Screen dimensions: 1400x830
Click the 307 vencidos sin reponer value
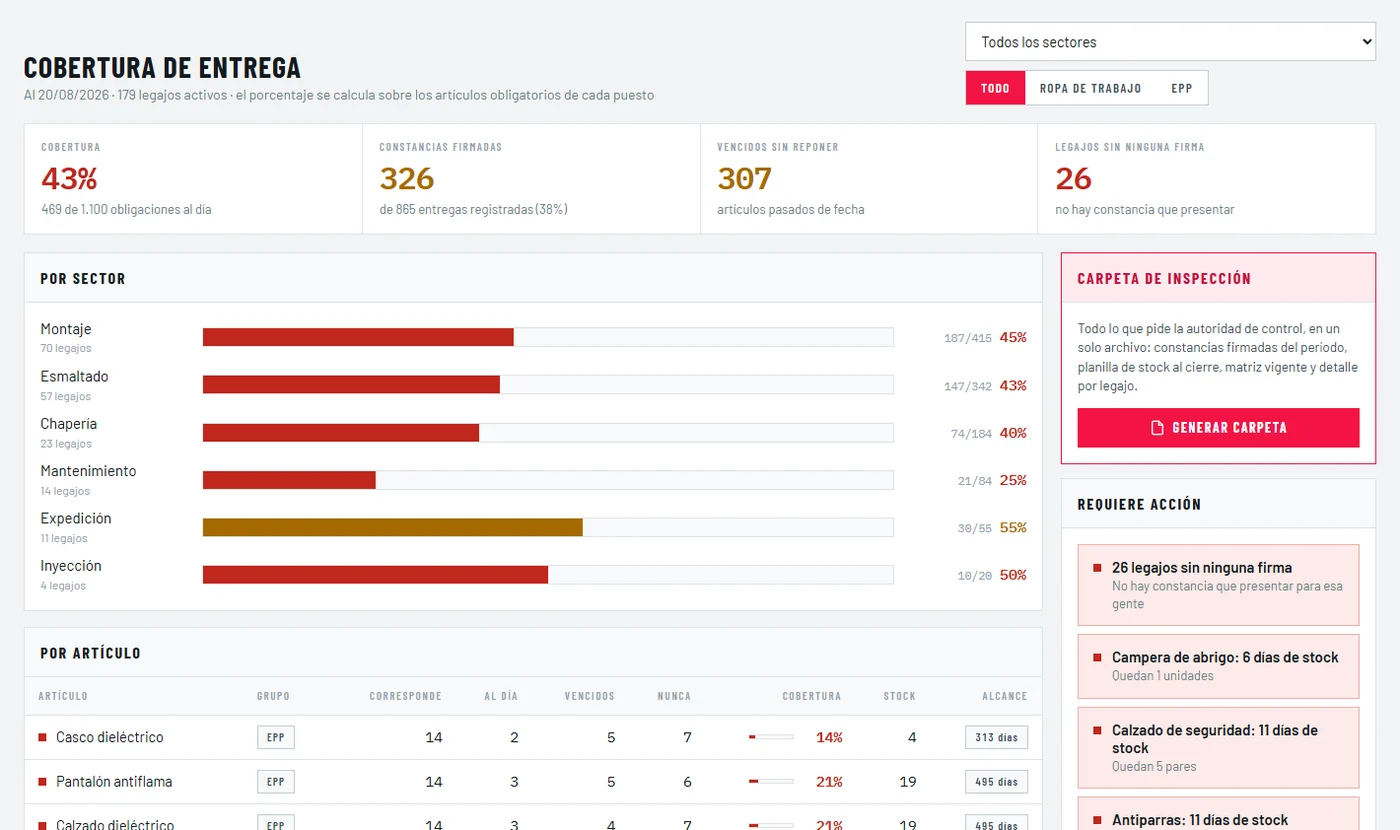pyautogui.click(x=745, y=179)
